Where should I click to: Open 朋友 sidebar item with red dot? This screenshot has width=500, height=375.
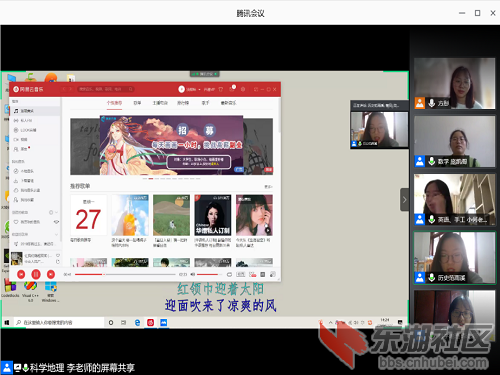pos(35,149)
